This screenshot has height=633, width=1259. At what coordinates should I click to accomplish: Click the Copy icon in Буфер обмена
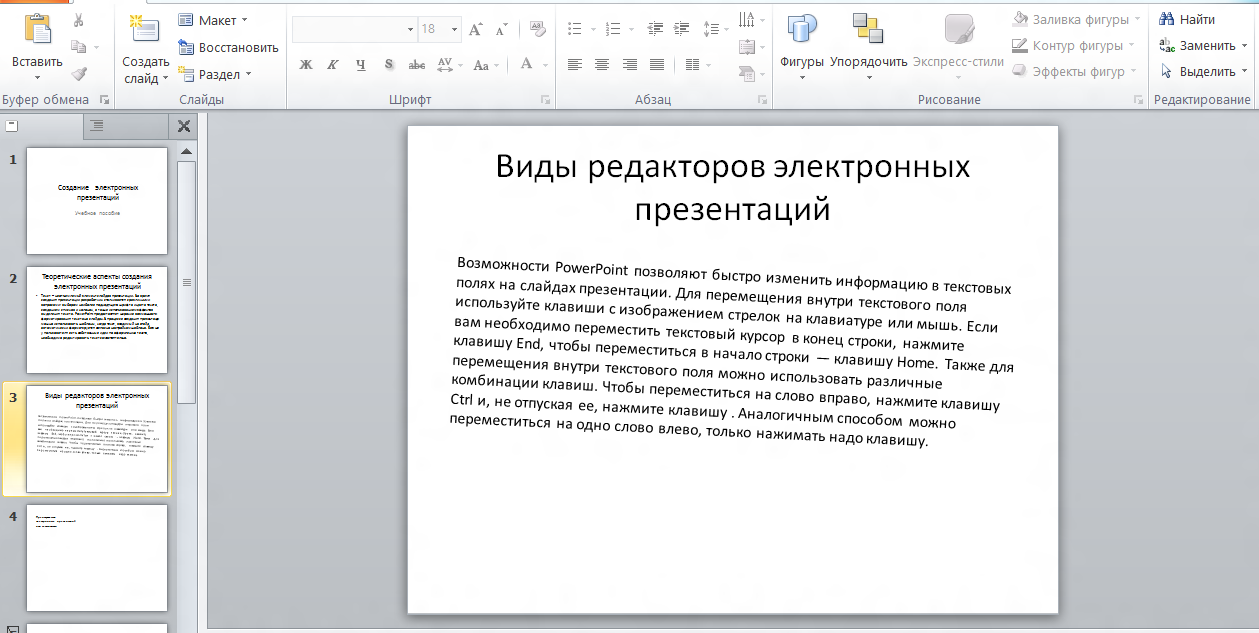(79, 47)
